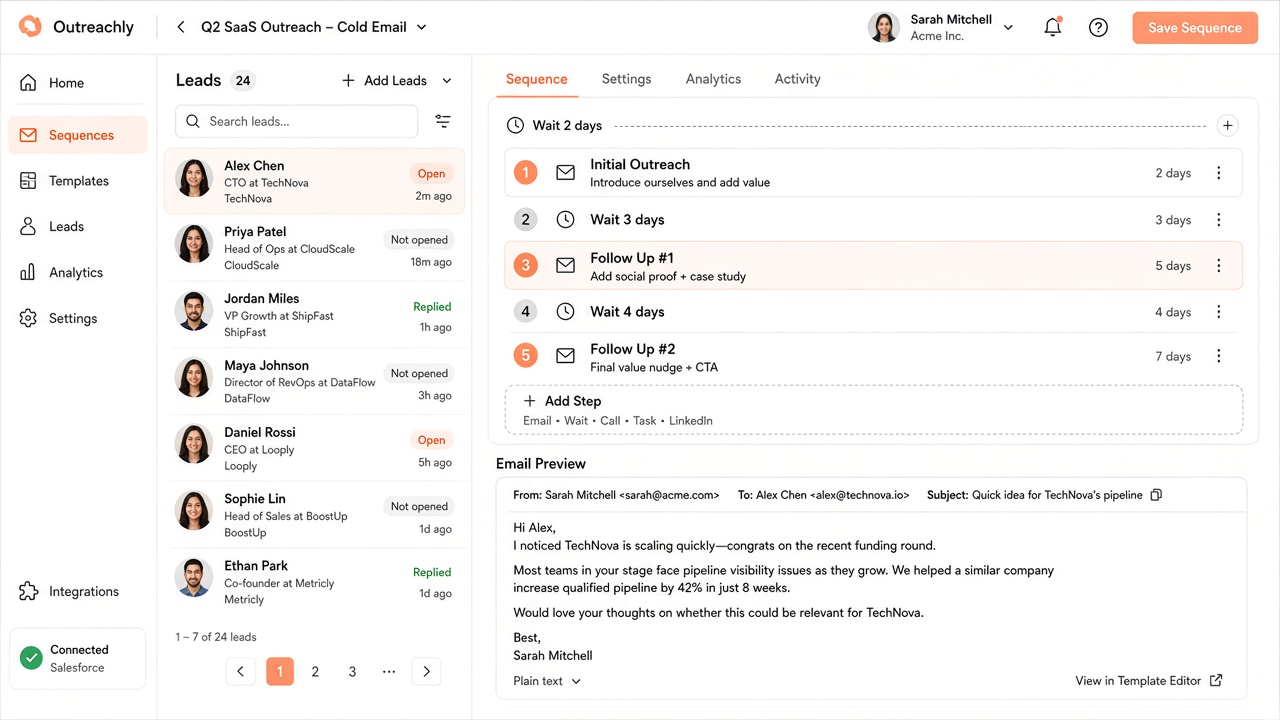
Task: Go to next page of leads
Action: tap(426, 672)
